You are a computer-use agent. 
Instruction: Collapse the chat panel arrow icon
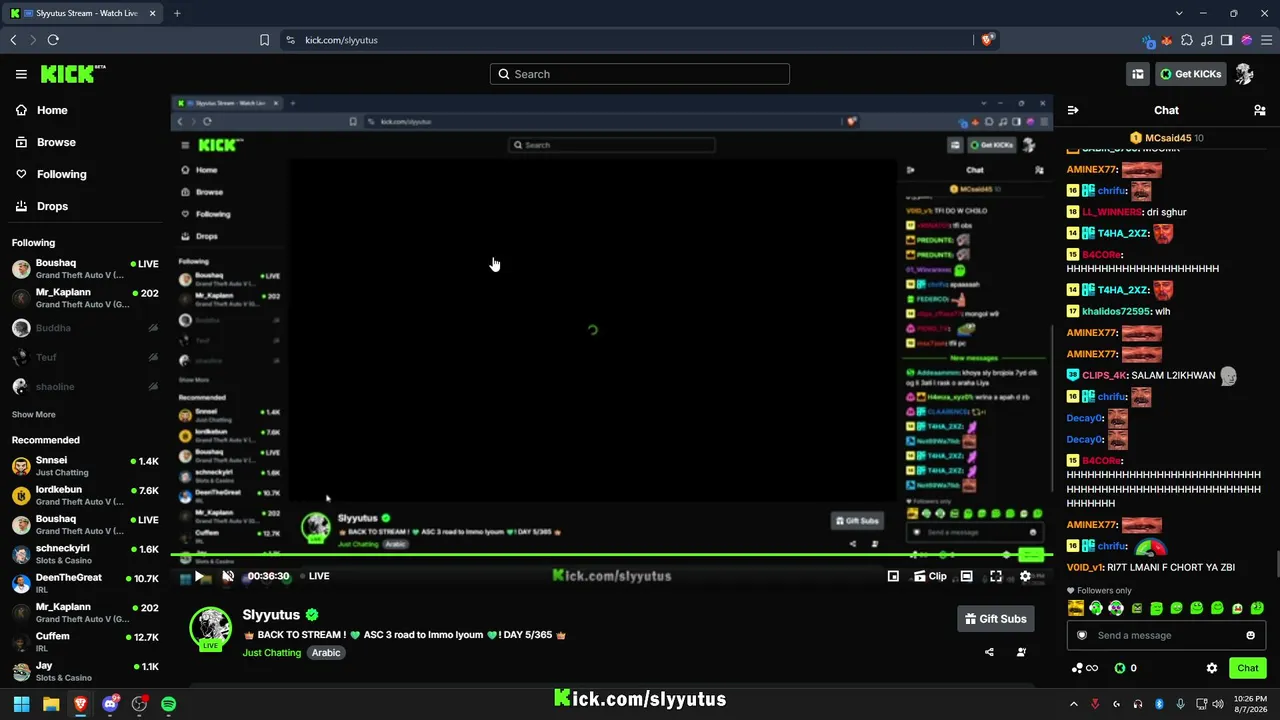point(1073,110)
